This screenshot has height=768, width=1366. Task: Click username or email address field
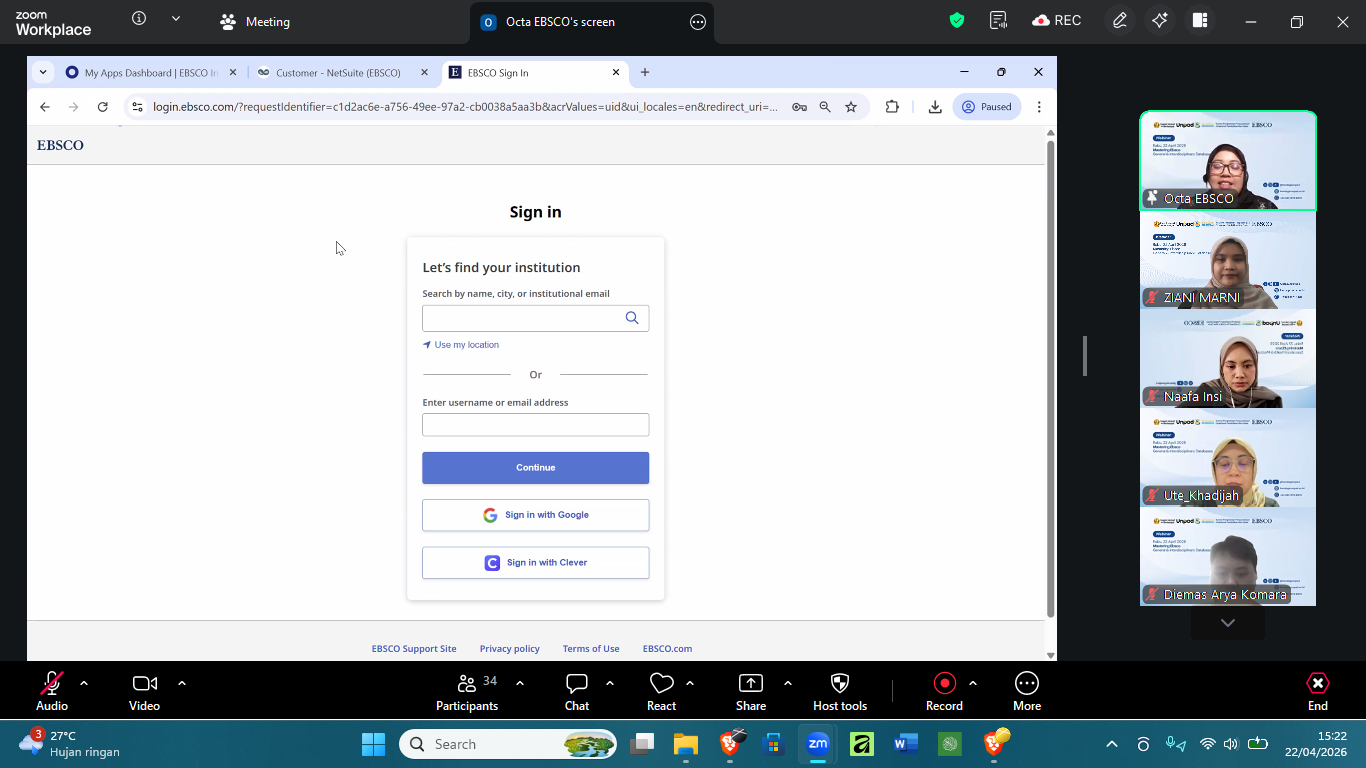[x=535, y=425]
